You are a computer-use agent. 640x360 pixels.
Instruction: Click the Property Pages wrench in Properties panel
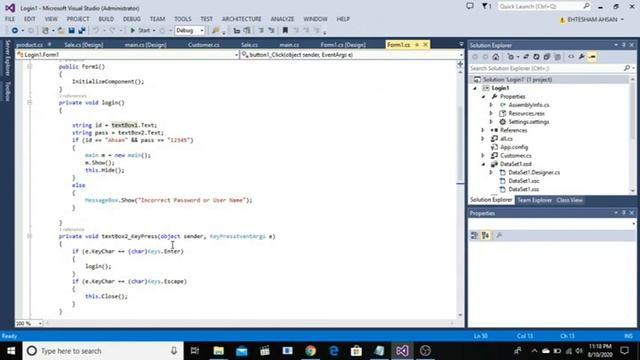pos(499,236)
